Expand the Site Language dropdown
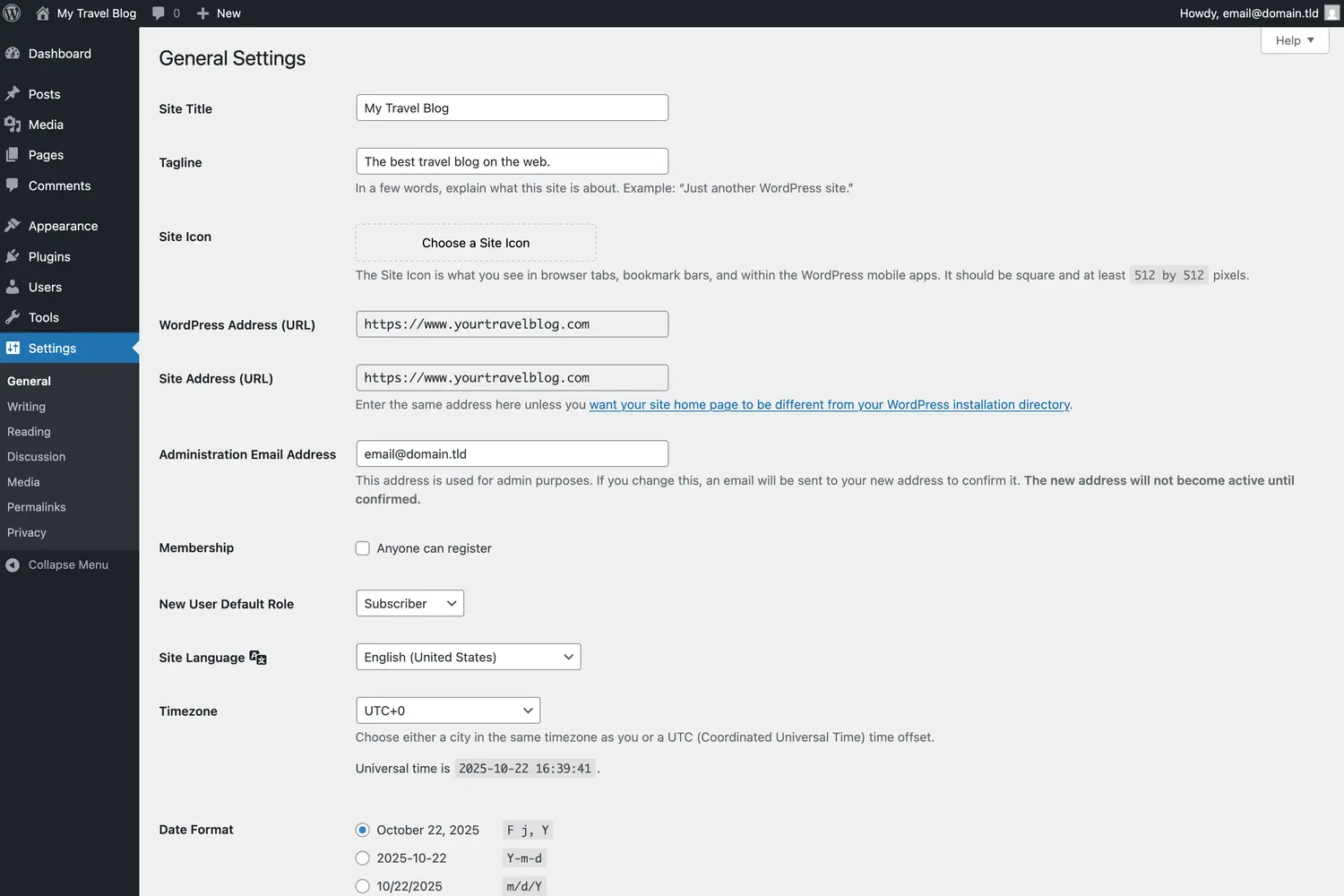1344x896 pixels. pos(468,656)
